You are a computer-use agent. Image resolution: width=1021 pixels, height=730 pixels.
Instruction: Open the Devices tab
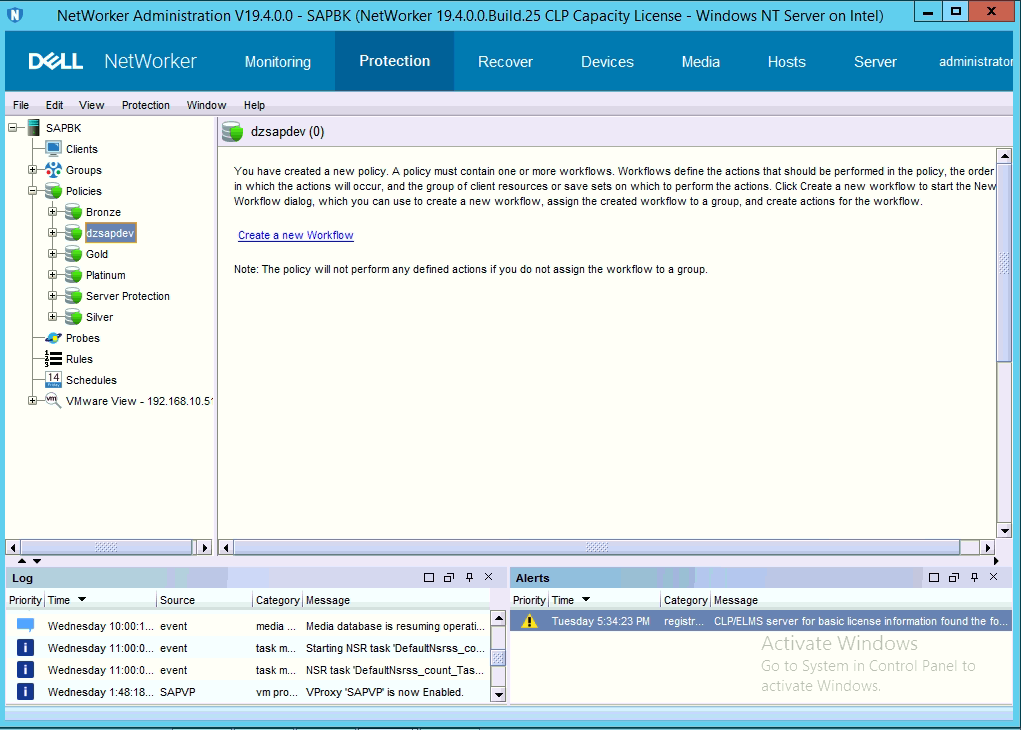coord(607,62)
